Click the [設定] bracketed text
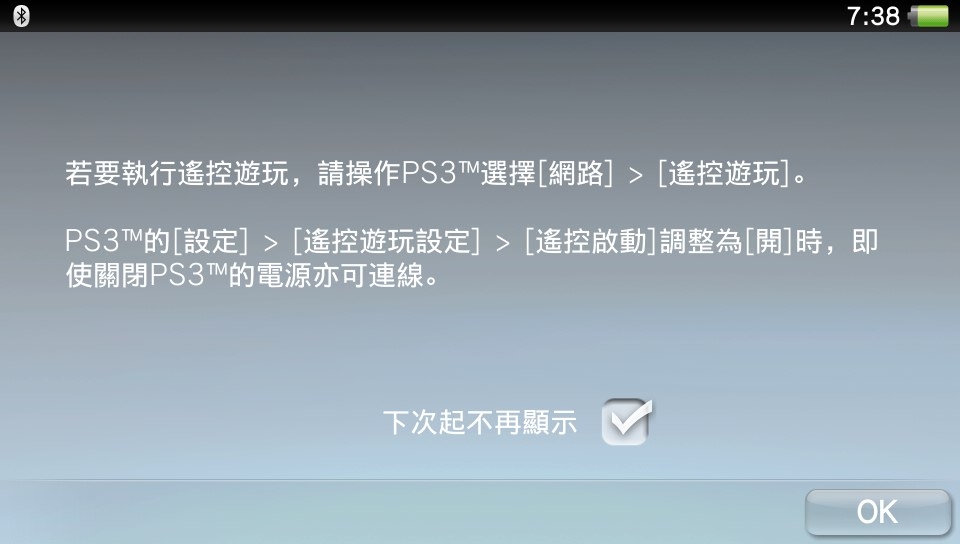 [x=211, y=241]
